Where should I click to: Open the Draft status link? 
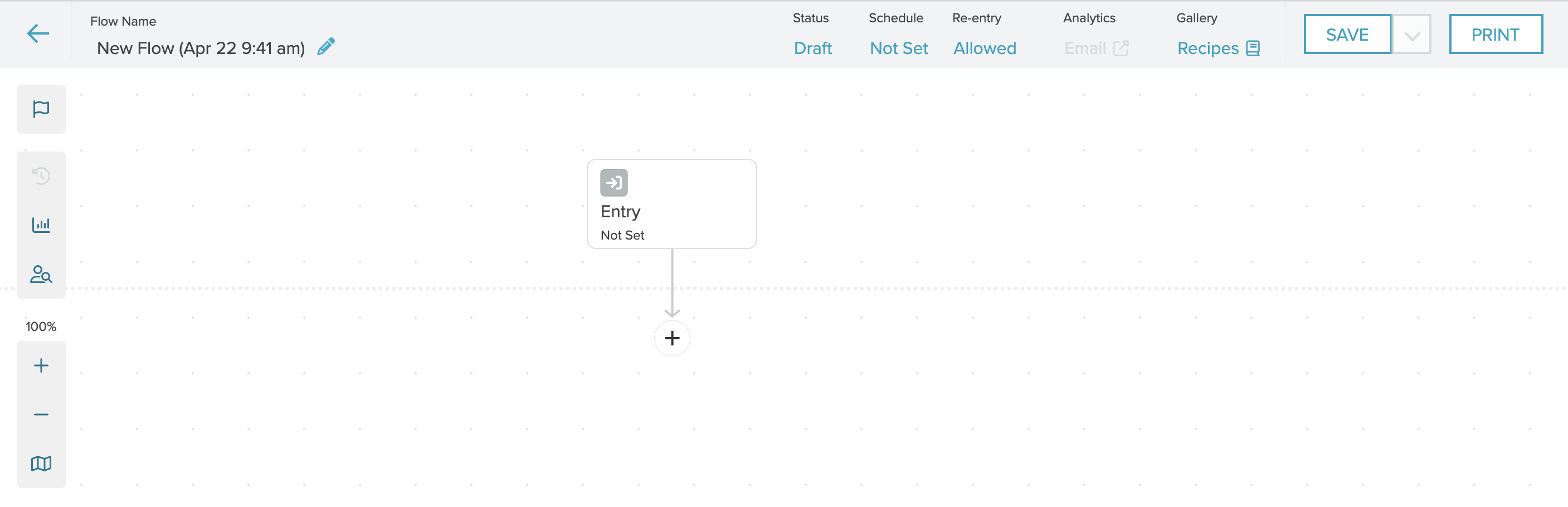point(812,48)
